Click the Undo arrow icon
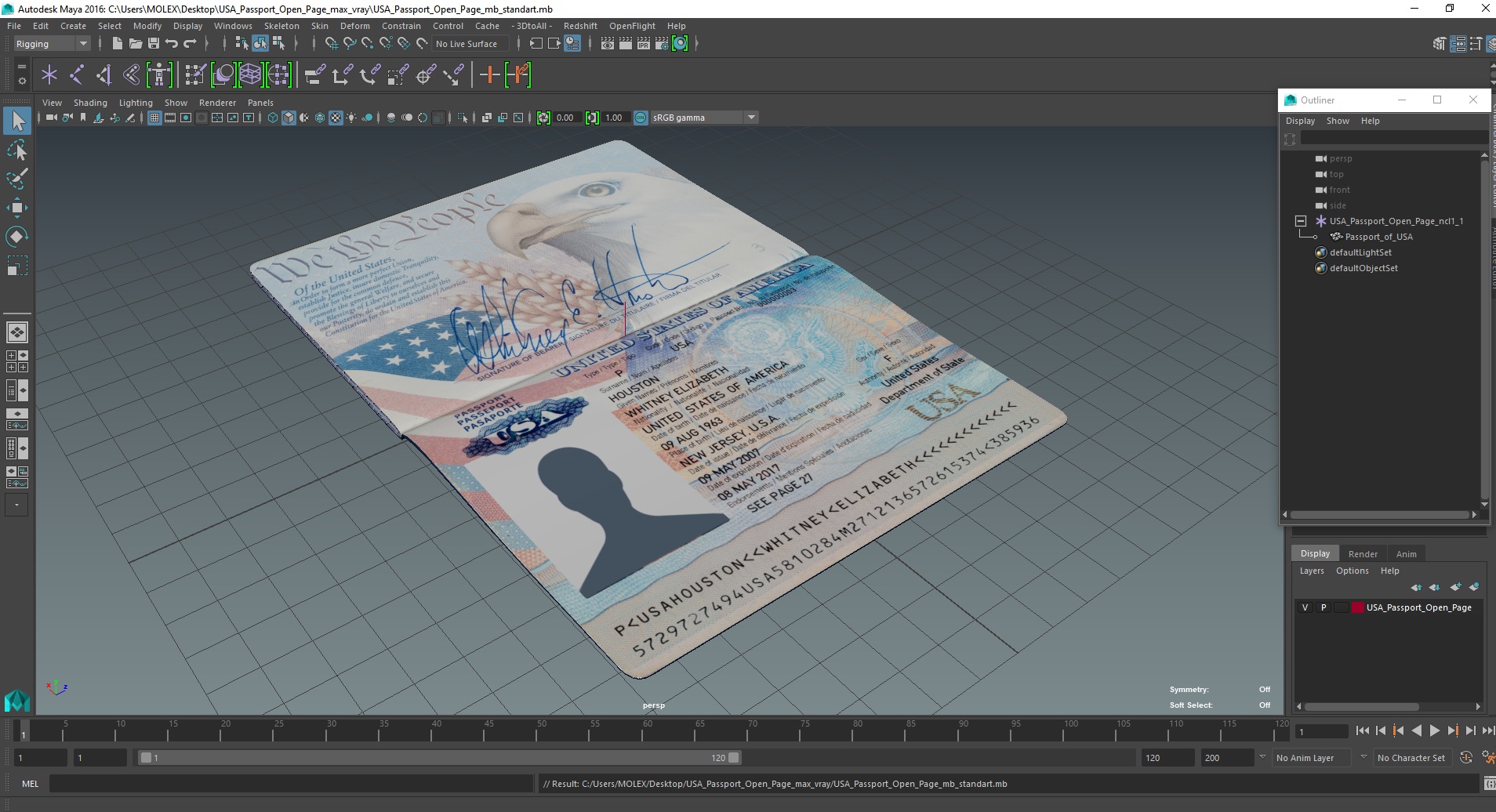The height and width of the screenshot is (812, 1496). [x=172, y=44]
